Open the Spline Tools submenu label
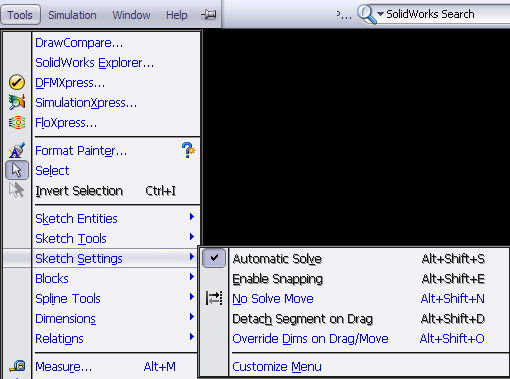This screenshot has width=510, height=379. pyautogui.click(x=68, y=299)
